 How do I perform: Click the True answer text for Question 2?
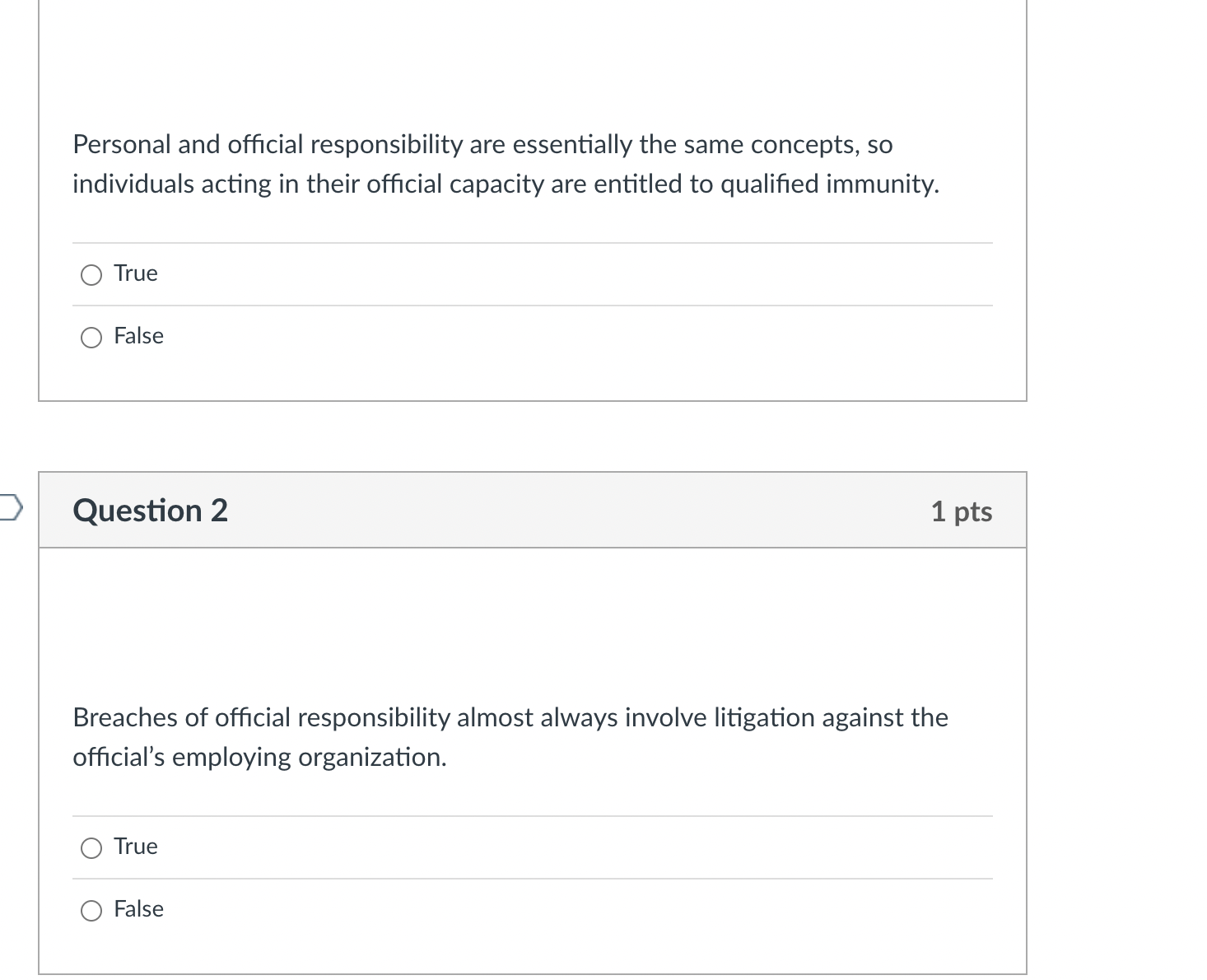pos(134,846)
